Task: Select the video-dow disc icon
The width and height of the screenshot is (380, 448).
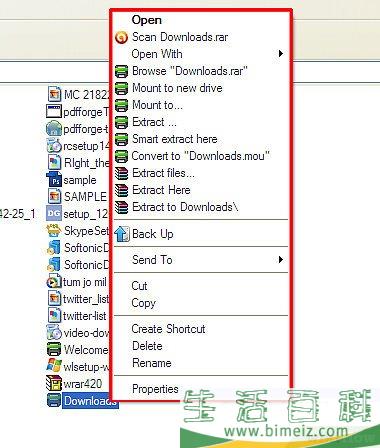Action: (x=54, y=333)
